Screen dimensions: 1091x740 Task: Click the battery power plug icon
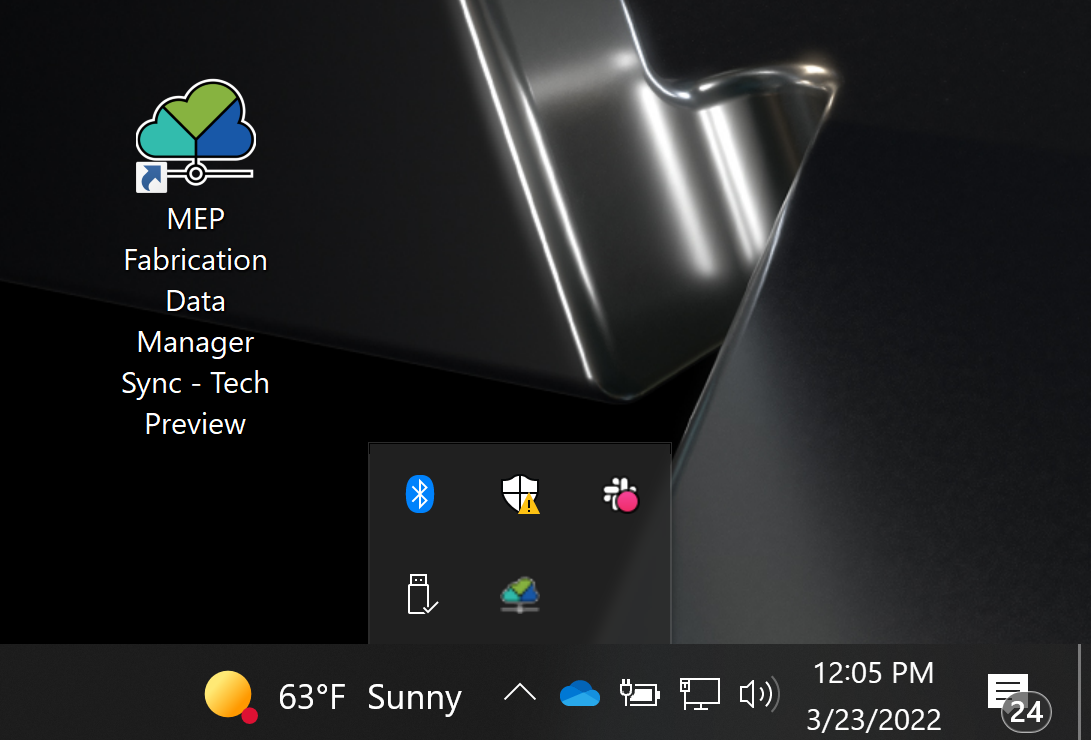click(640, 693)
